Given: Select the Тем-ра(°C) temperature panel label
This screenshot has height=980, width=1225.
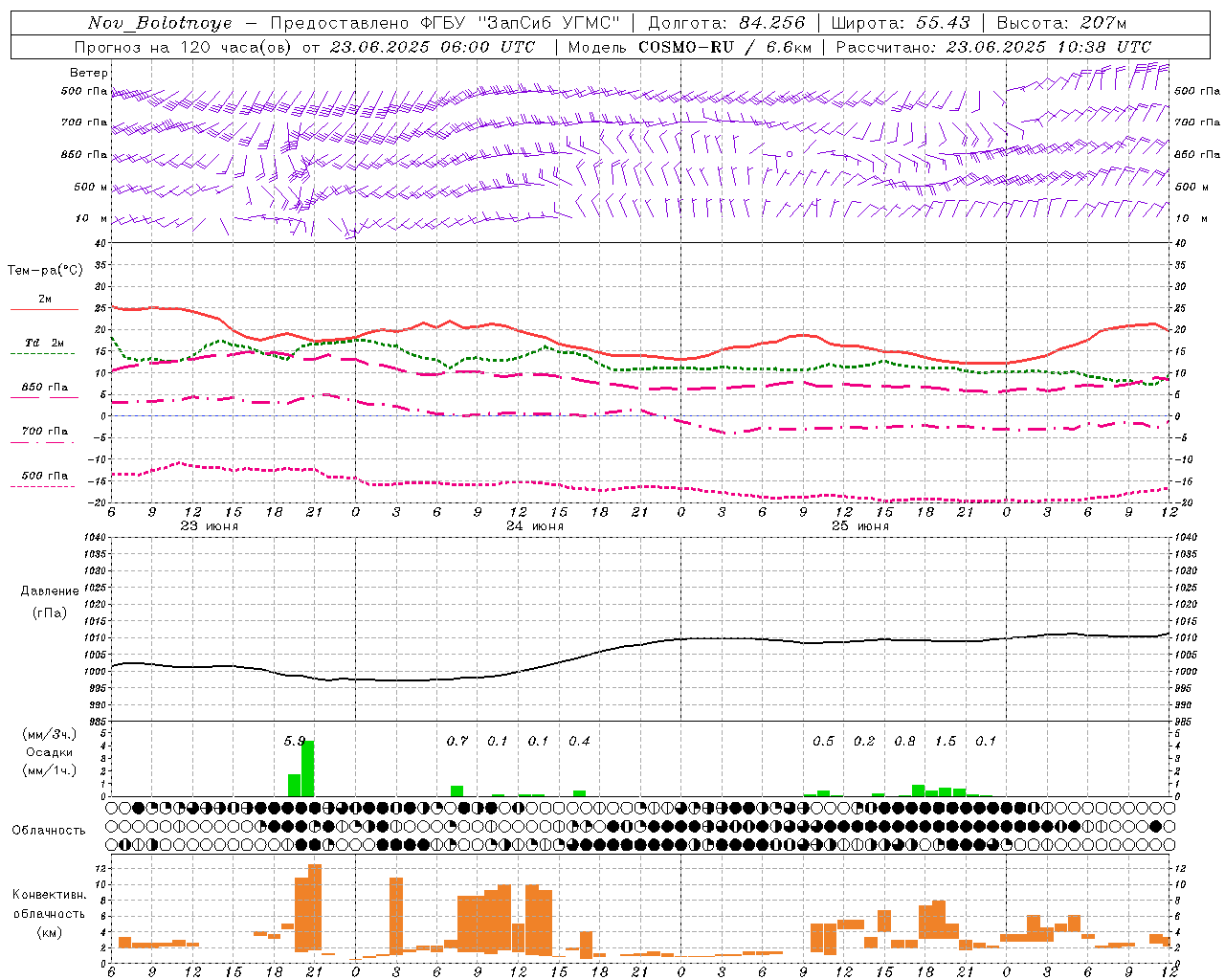Looking at the screenshot, I should click(45, 271).
